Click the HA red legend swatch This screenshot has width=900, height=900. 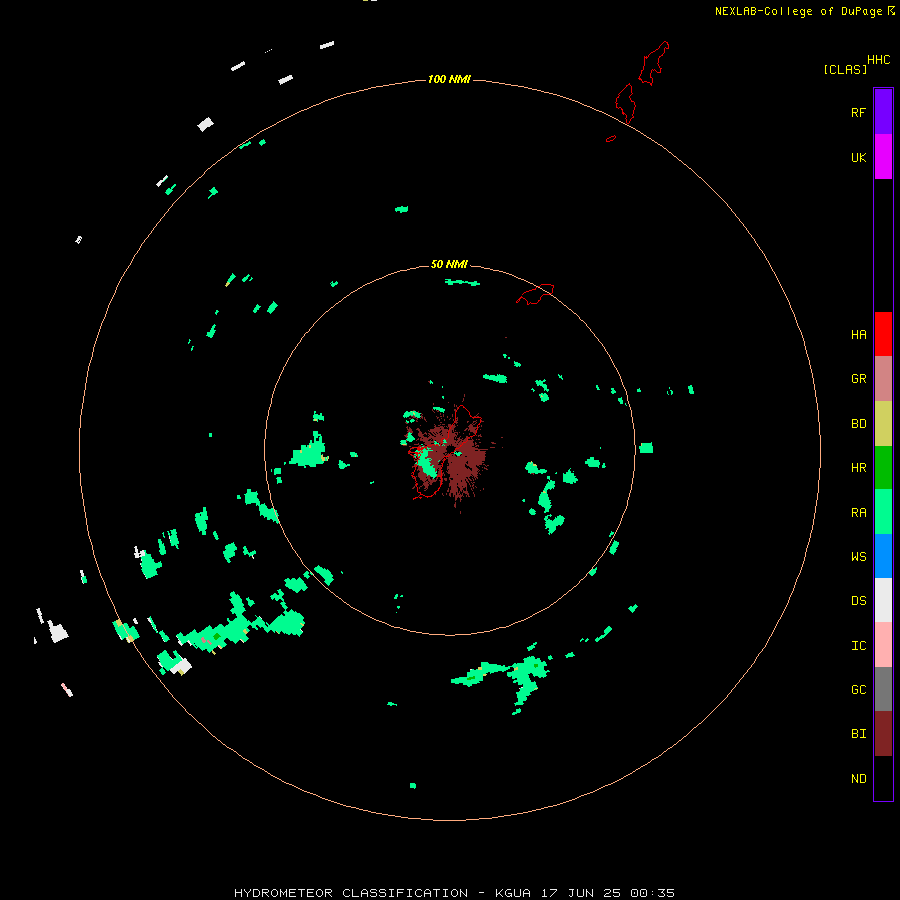(883, 334)
